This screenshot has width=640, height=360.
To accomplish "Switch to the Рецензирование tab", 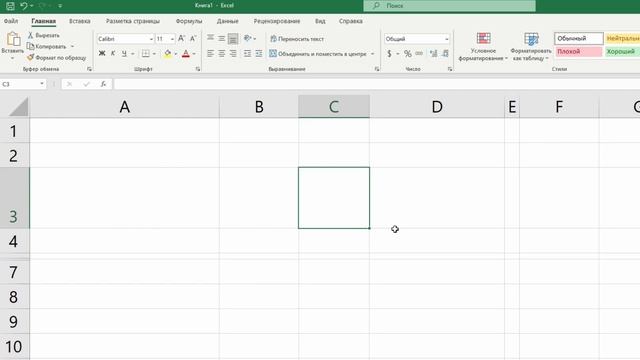I will click(x=277, y=21).
